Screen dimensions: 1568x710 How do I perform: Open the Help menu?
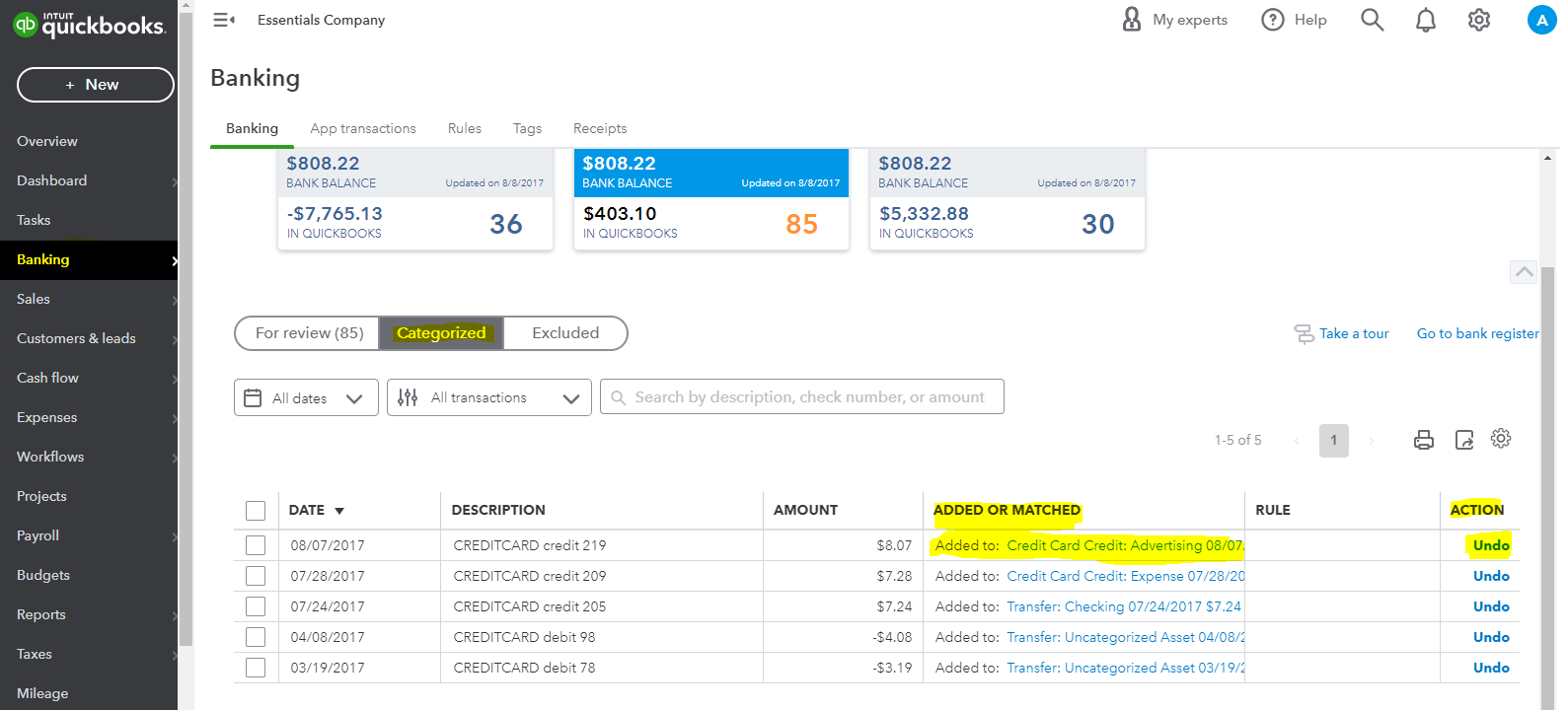[x=1294, y=20]
